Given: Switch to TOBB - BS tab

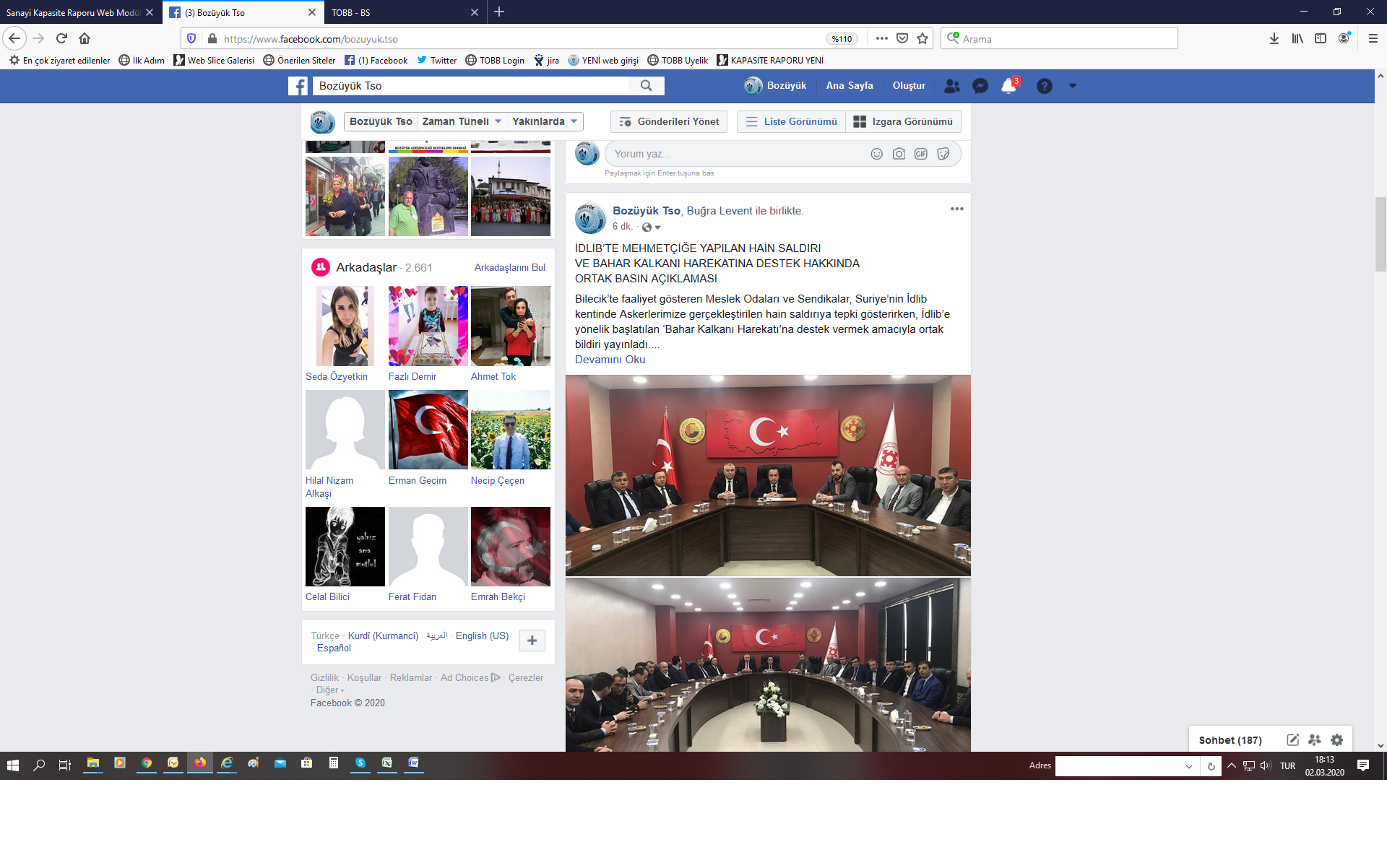Looking at the screenshot, I should 397,12.
